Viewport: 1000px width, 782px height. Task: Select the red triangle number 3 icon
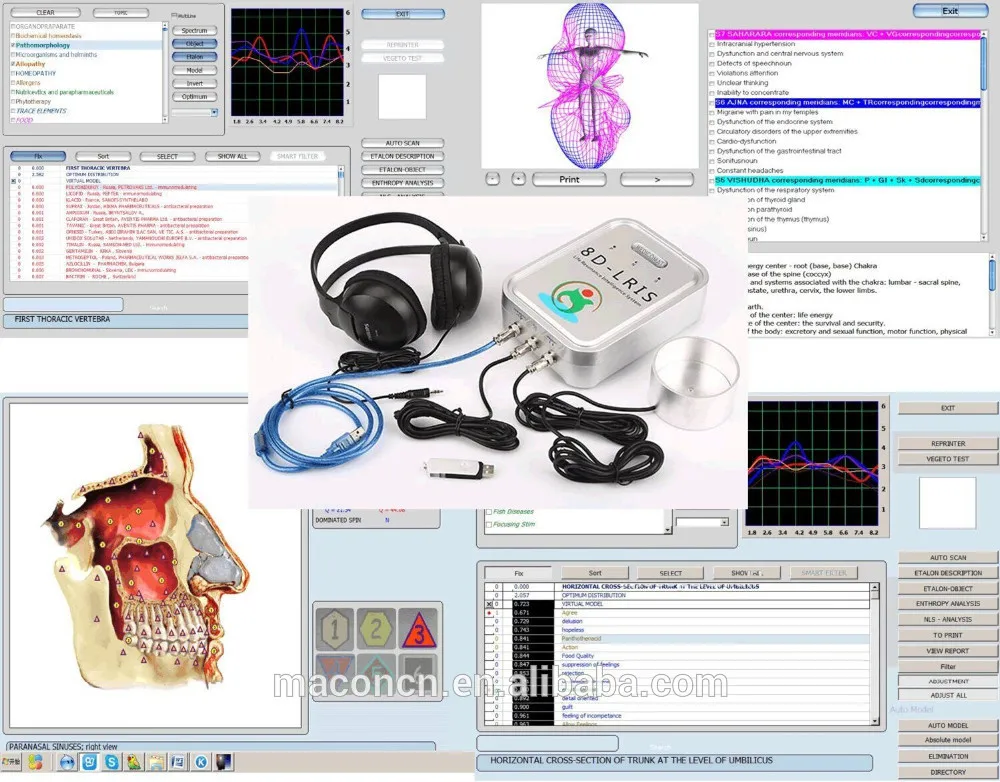pyautogui.click(x=418, y=630)
